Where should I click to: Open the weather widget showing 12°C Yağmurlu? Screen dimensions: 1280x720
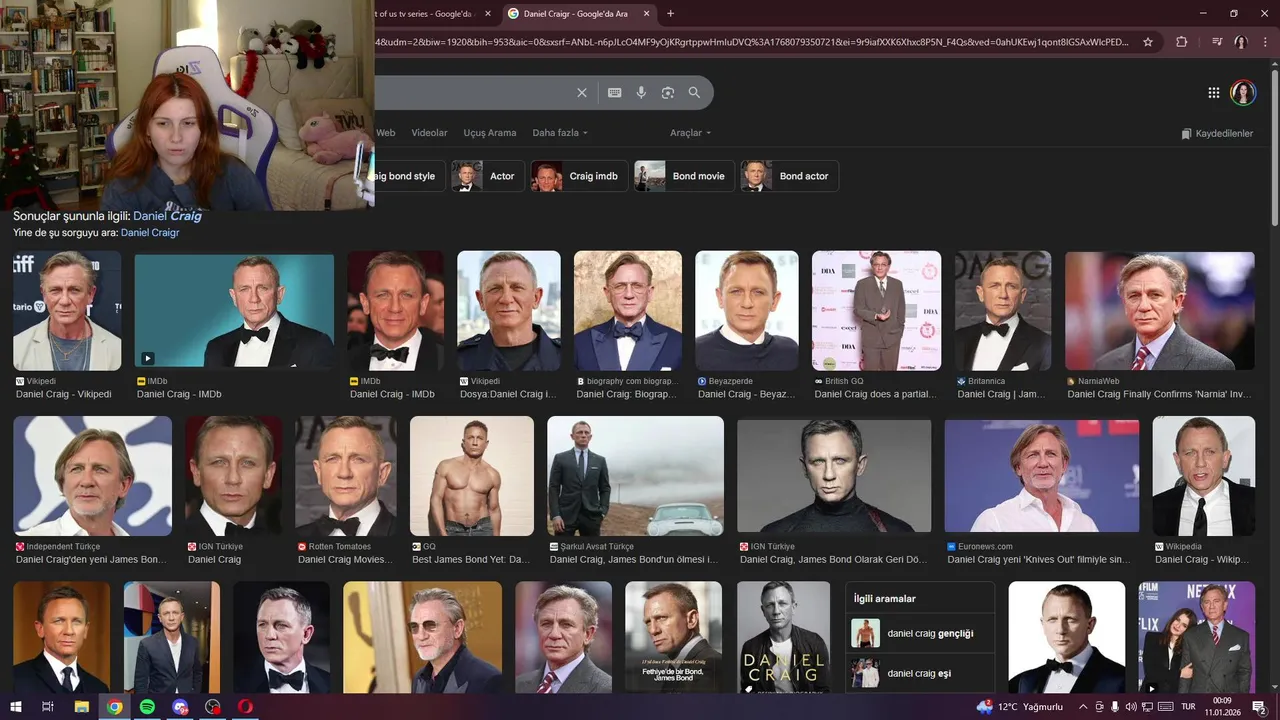1020,707
